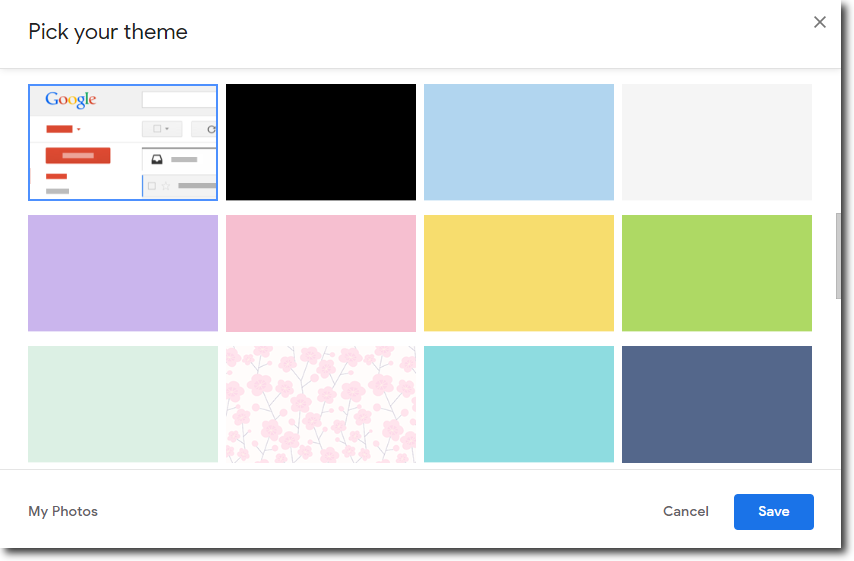The height and width of the screenshot is (561, 854).
Task: Click the vertical scrollbar thumb
Action: (839, 255)
